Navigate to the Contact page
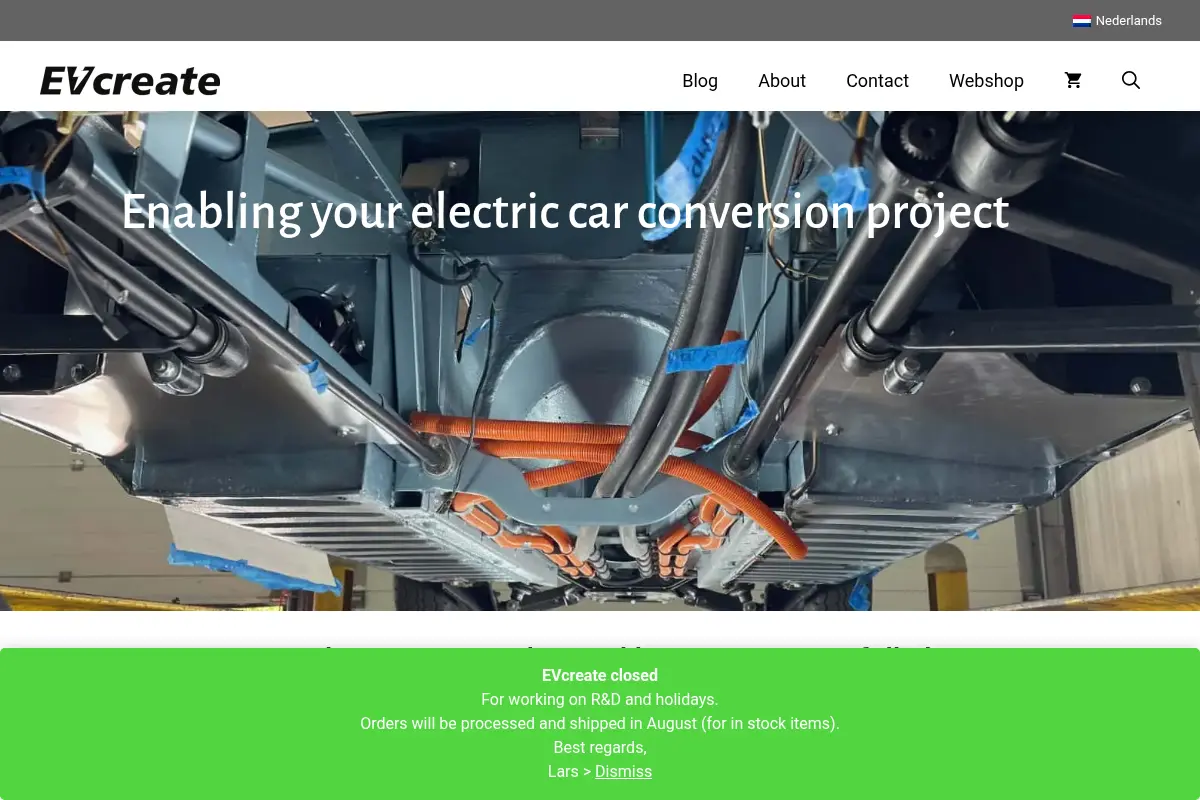The width and height of the screenshot is (1200, 800). click(x=877, y=81)
